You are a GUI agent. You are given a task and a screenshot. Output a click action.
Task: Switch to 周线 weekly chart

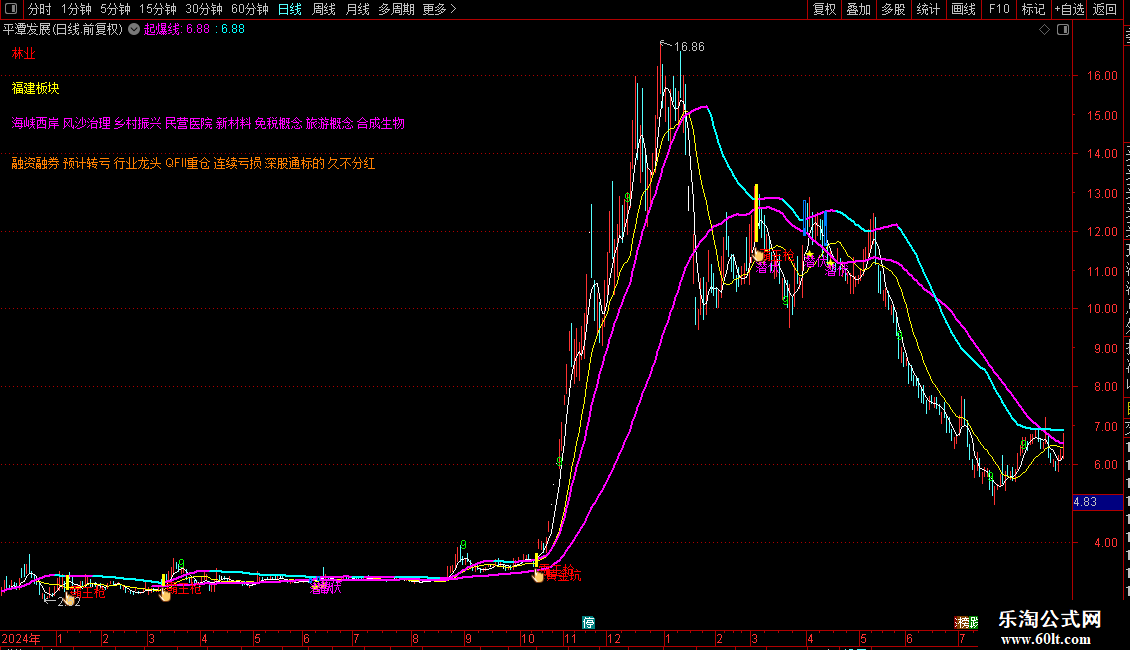pyautogui.click(x=324, y=9)
